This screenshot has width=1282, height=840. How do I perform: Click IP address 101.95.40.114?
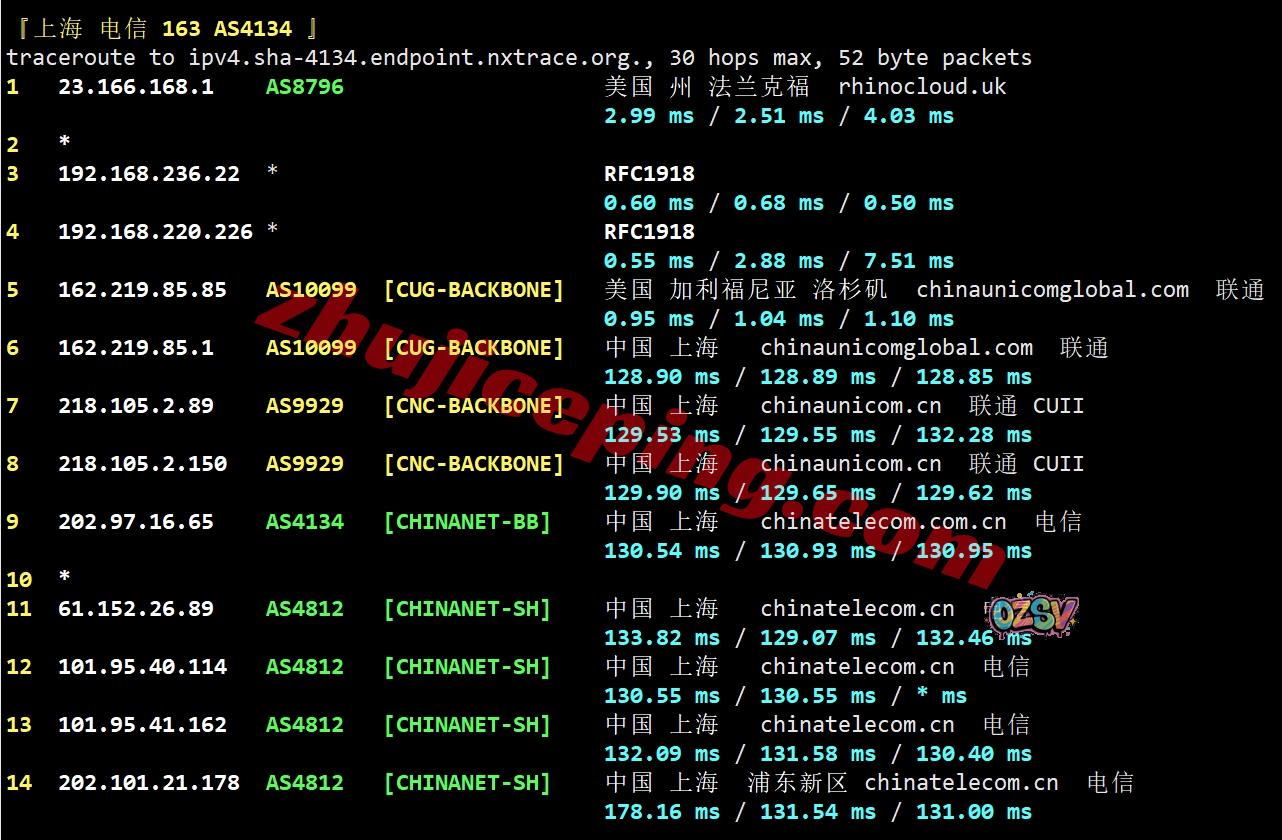[142, 667]
